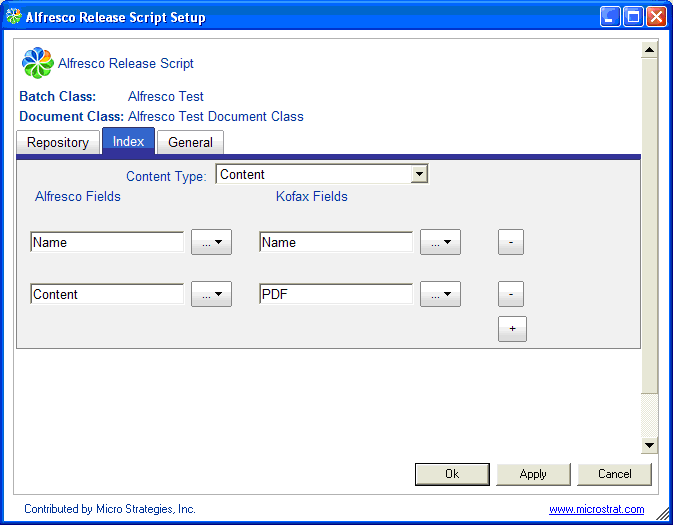The image size is (673, 525).
Task: Close the Alfresco Release Script Setup window
Action: click(x=656, y=17)
